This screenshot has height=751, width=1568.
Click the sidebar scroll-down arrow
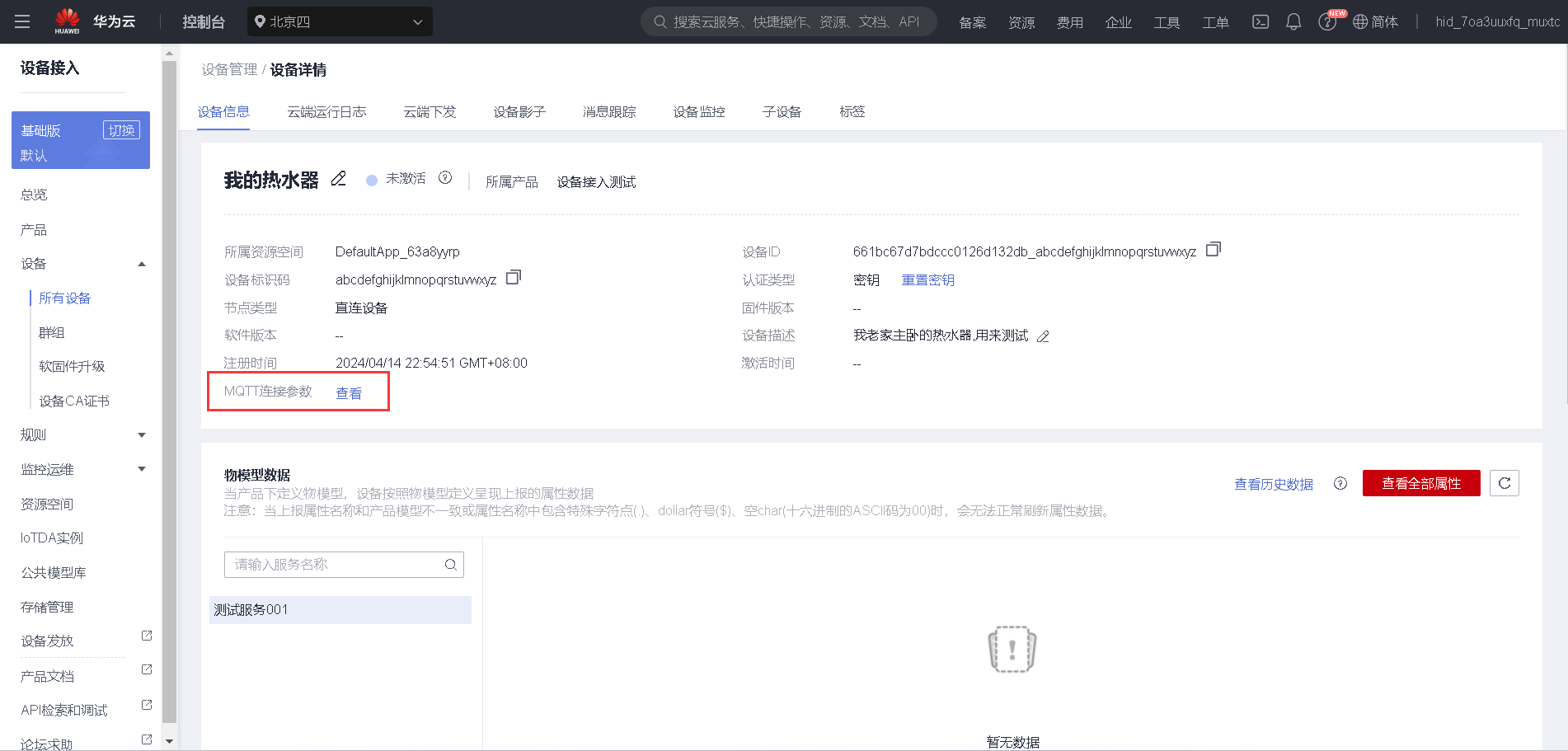point(169,741)
